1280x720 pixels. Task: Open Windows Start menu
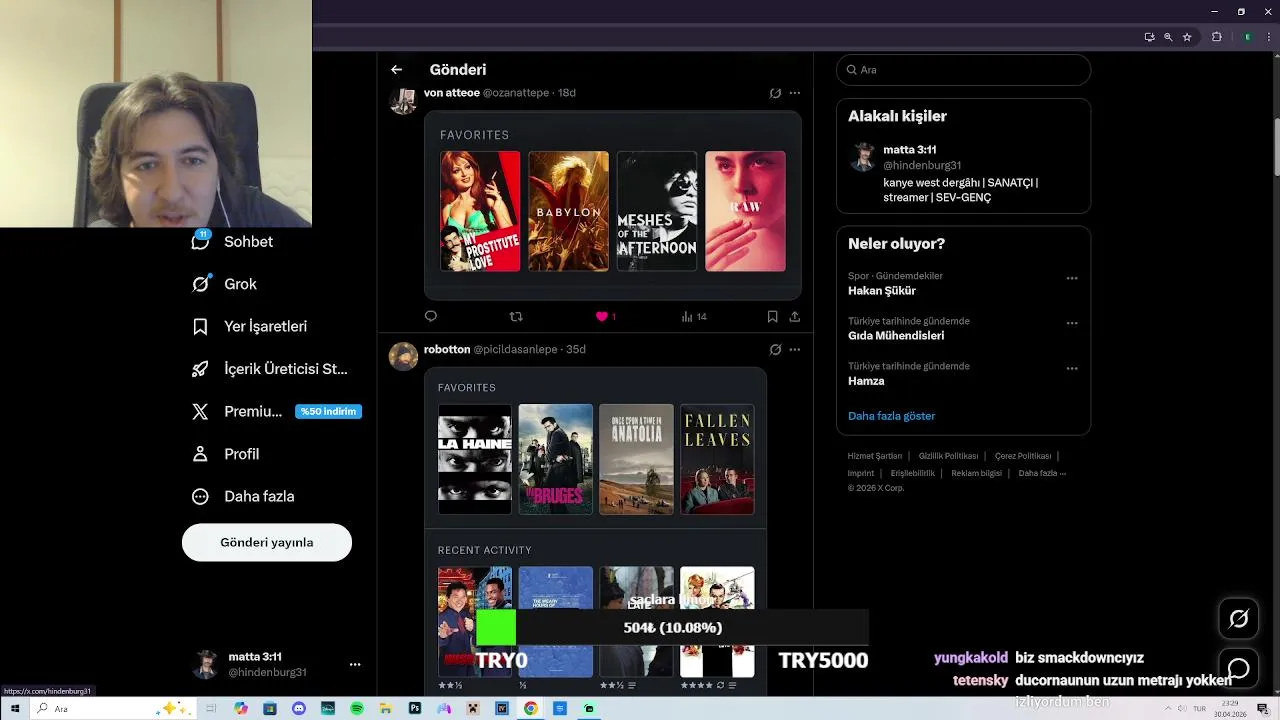click(14, 708)
